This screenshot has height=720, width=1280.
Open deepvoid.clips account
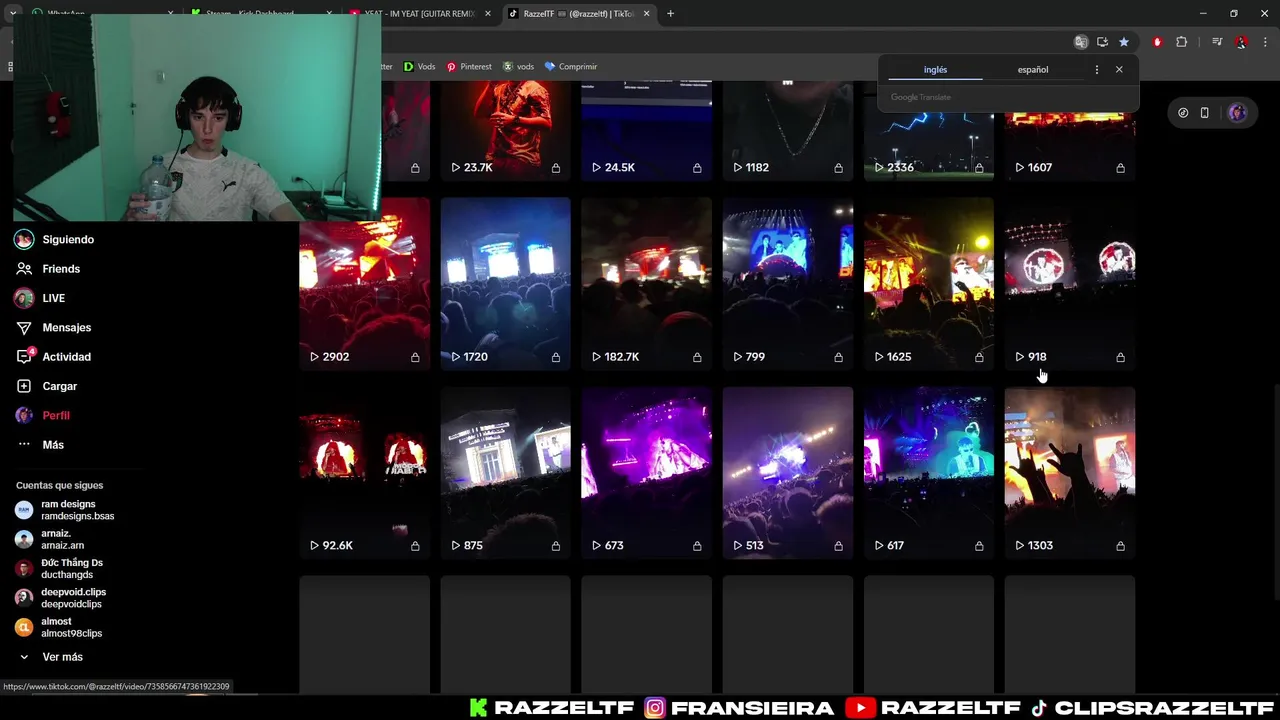(59, 598)
